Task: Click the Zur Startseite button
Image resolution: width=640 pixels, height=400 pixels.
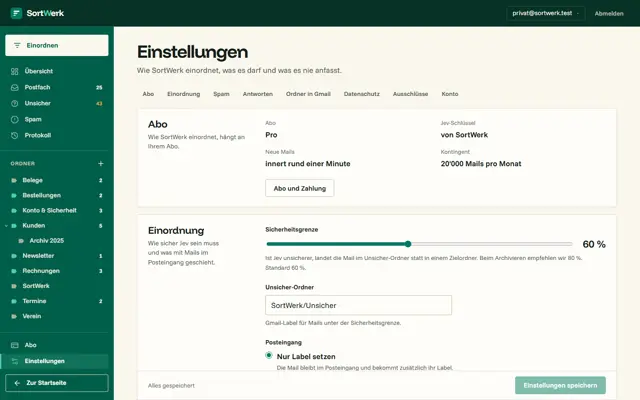Action: tap(57, 383)
